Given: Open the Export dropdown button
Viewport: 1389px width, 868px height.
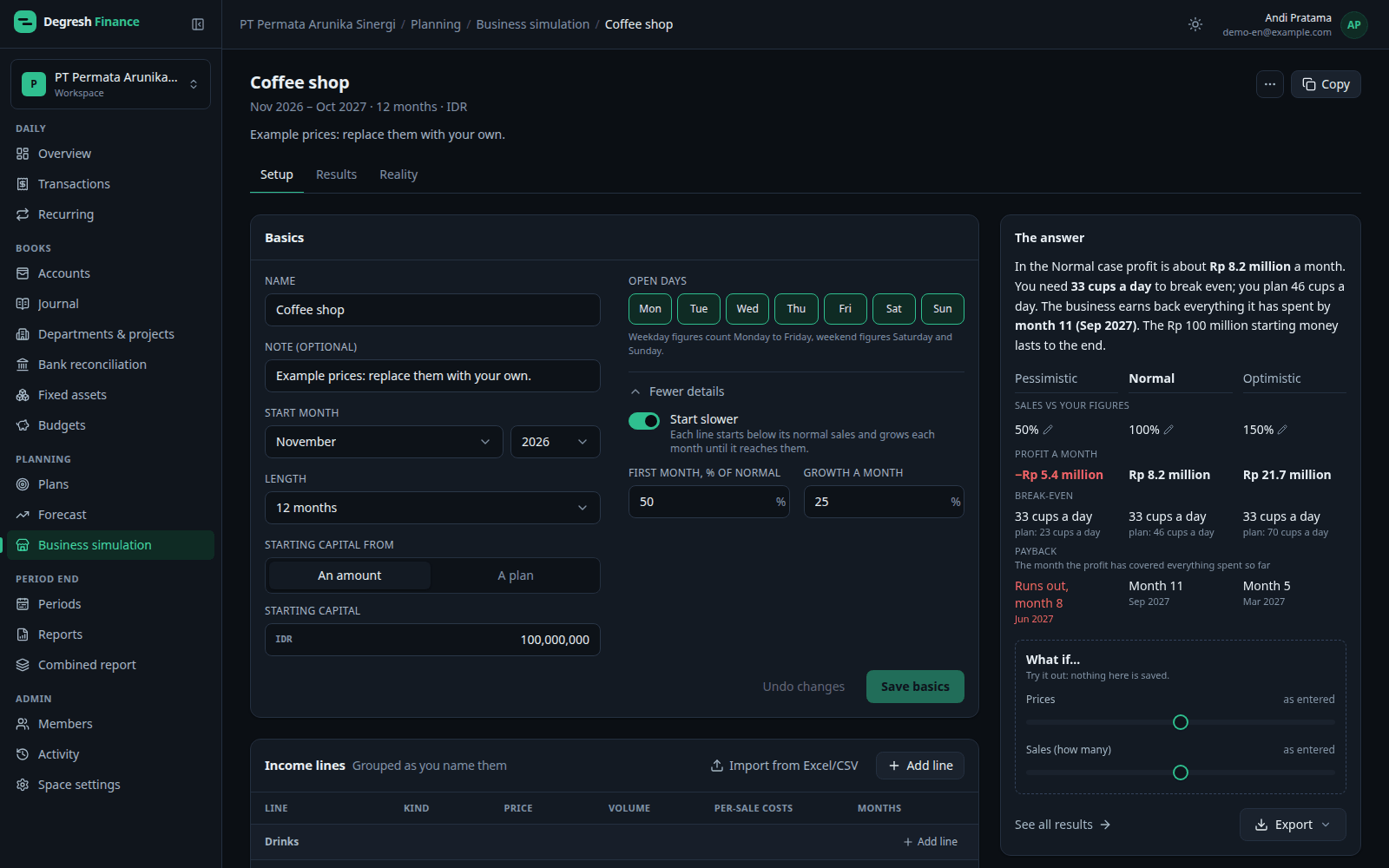Looking at the screenshot, I should (x=1293, y=825).
